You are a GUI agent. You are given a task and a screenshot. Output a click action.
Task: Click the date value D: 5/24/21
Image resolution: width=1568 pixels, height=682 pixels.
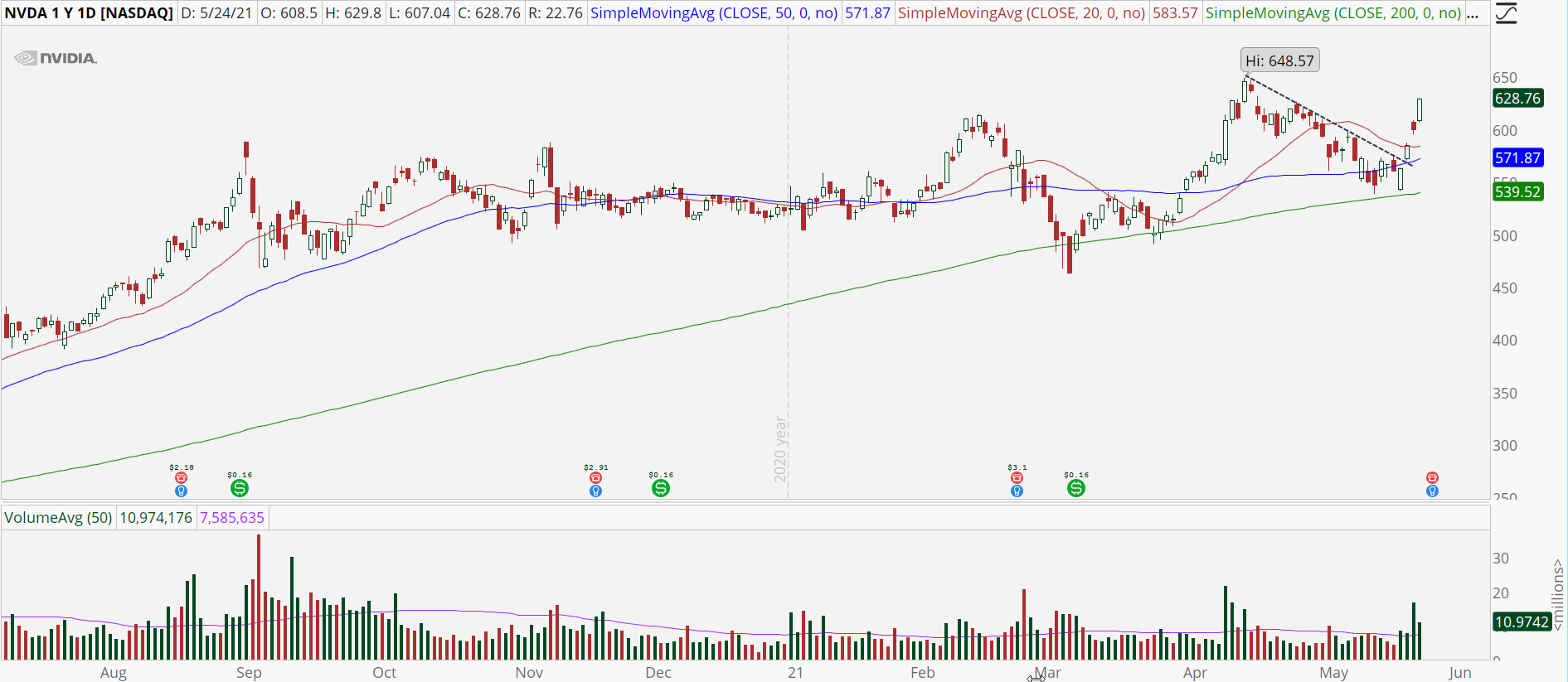point(216,13)
